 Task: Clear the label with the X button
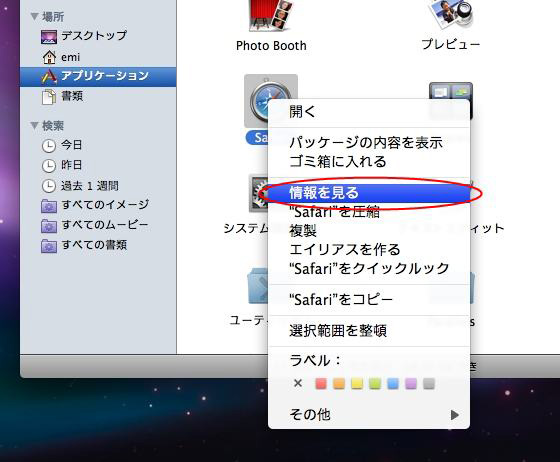(298, 383)
